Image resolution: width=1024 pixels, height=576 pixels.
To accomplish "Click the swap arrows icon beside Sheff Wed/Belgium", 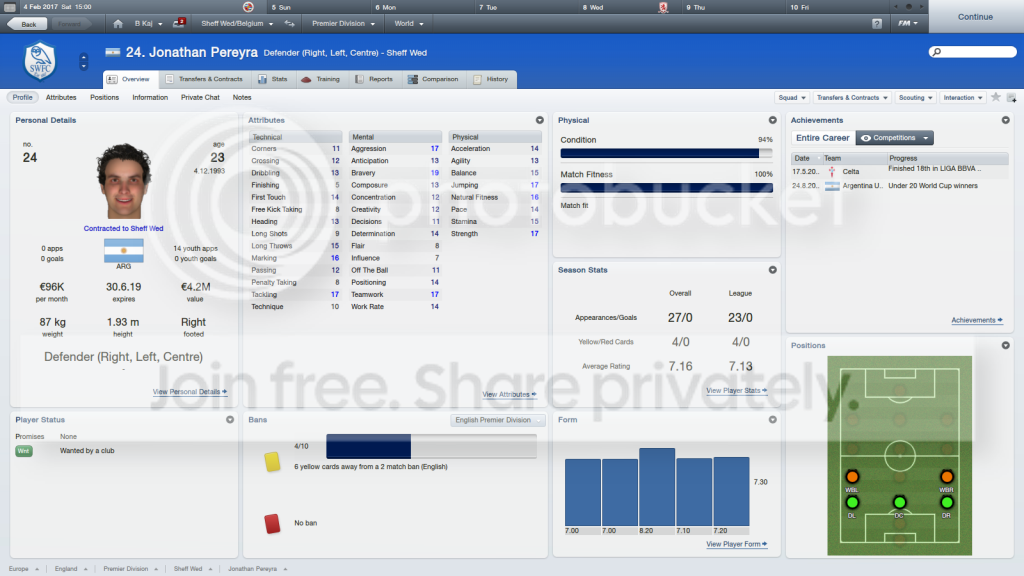I will click(x=289, y=24).
